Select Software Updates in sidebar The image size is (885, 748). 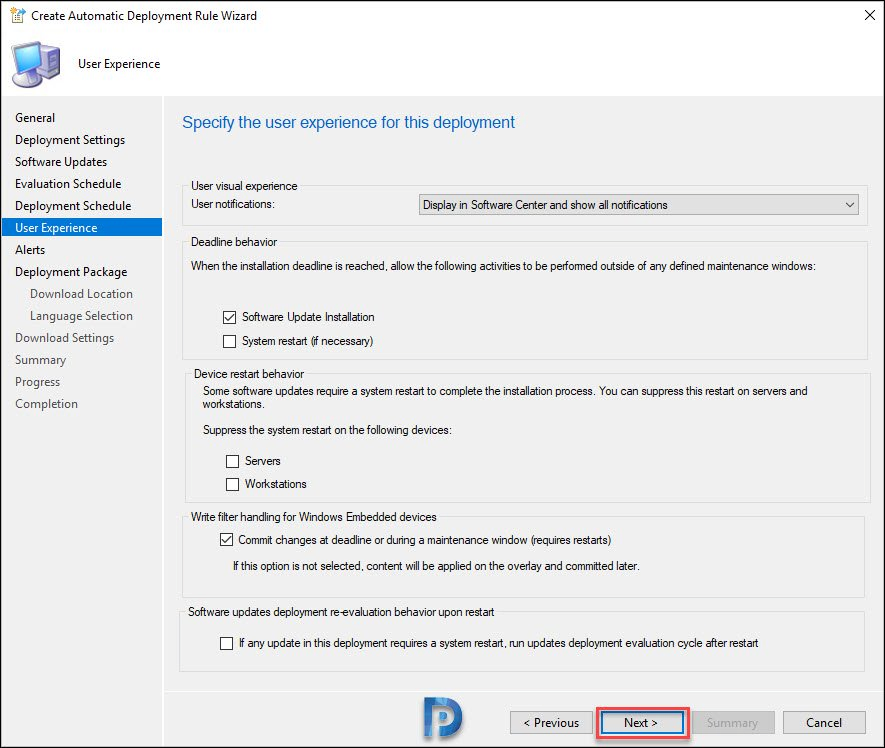point(61,161)
